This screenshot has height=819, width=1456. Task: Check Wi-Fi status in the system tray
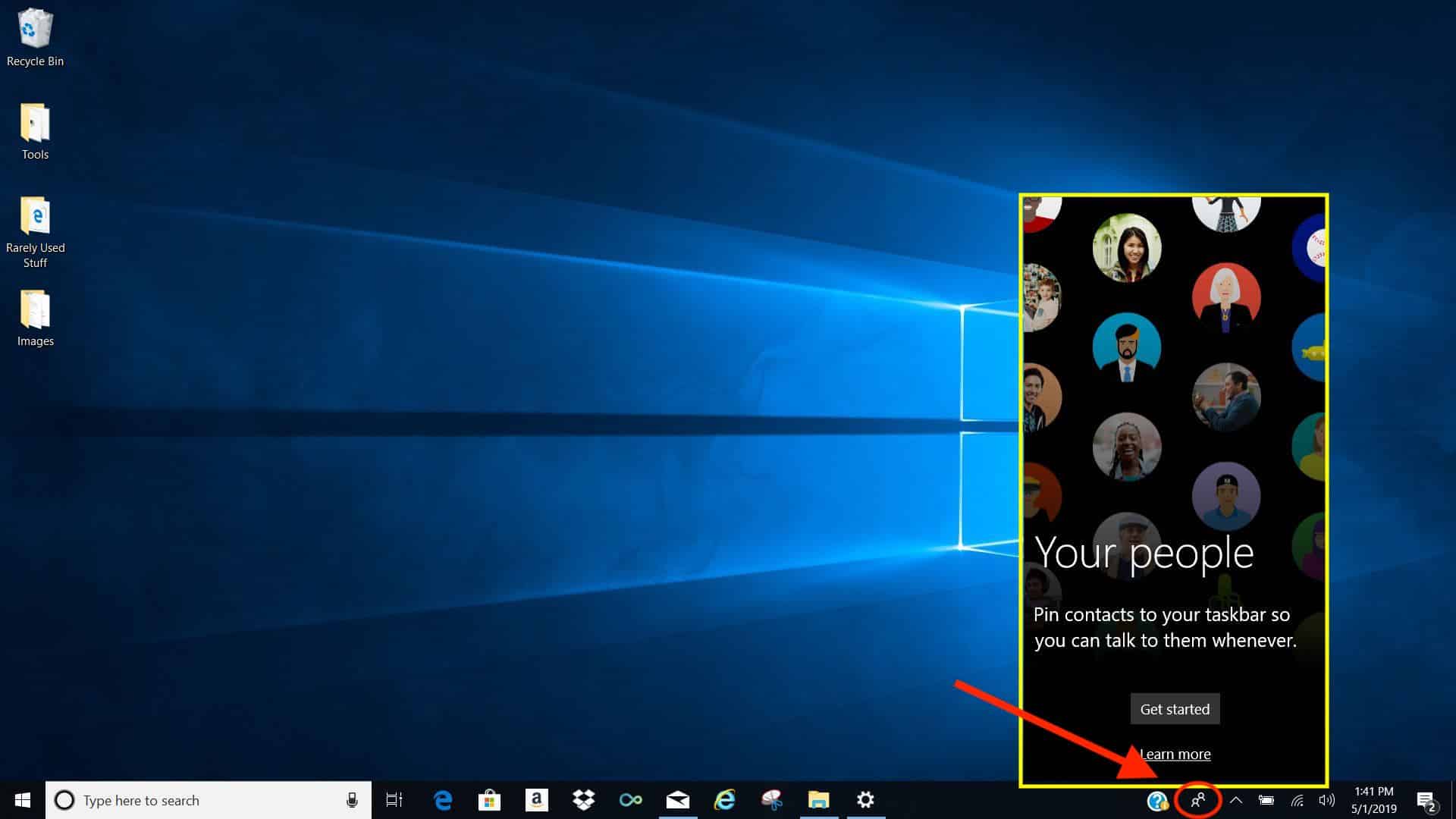[x=1296, y=800]
